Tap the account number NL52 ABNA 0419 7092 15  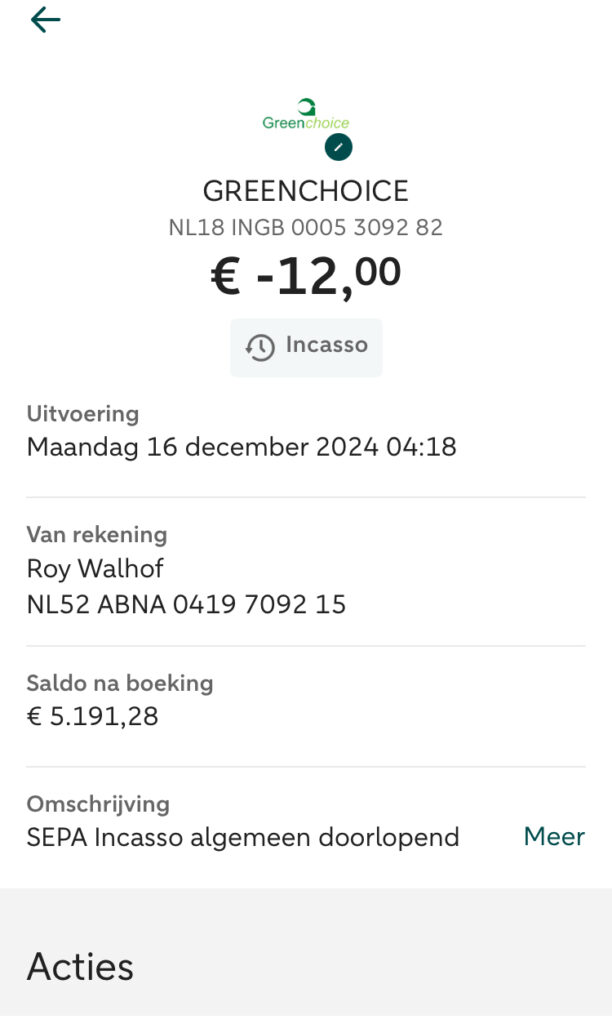click(186, 604)
